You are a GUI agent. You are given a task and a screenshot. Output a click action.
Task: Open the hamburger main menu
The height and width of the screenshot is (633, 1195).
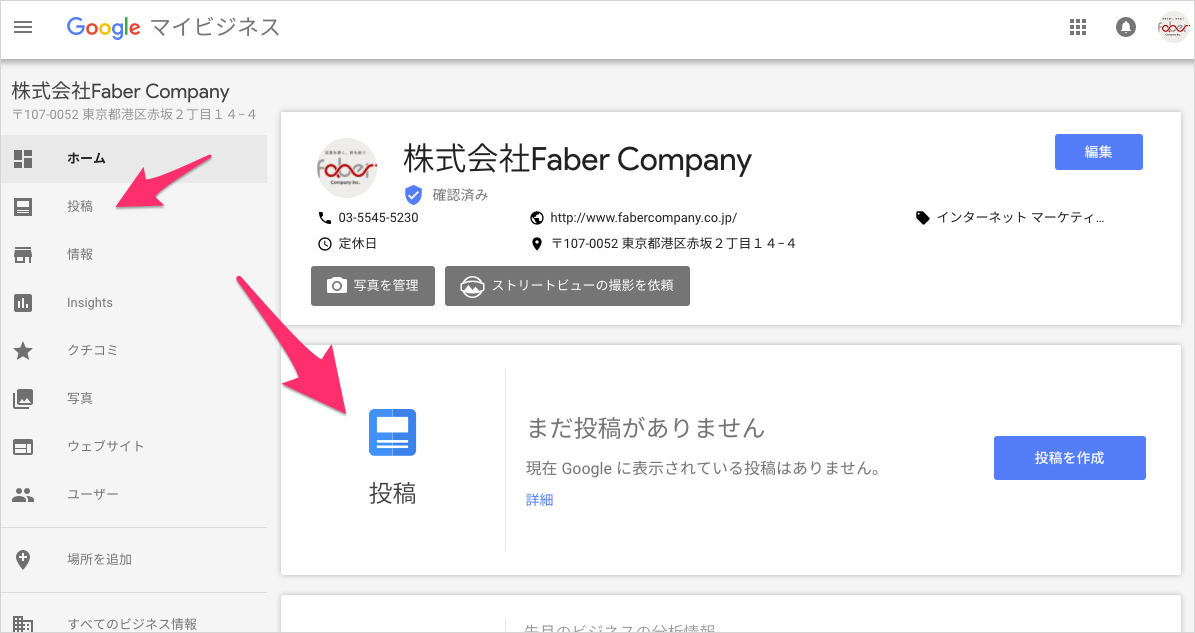23,27
